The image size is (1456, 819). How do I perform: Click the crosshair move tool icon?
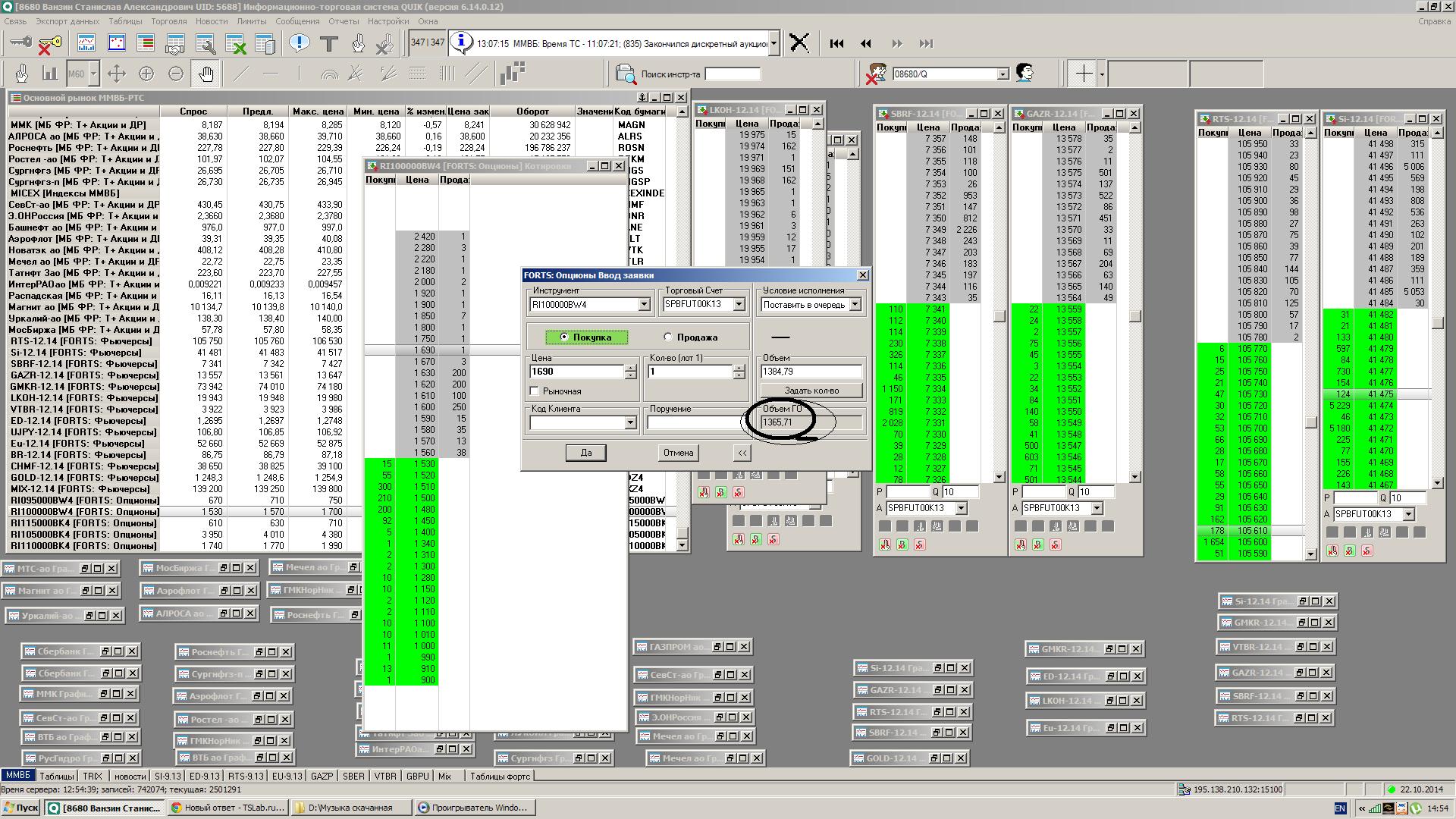coord(116,74)
